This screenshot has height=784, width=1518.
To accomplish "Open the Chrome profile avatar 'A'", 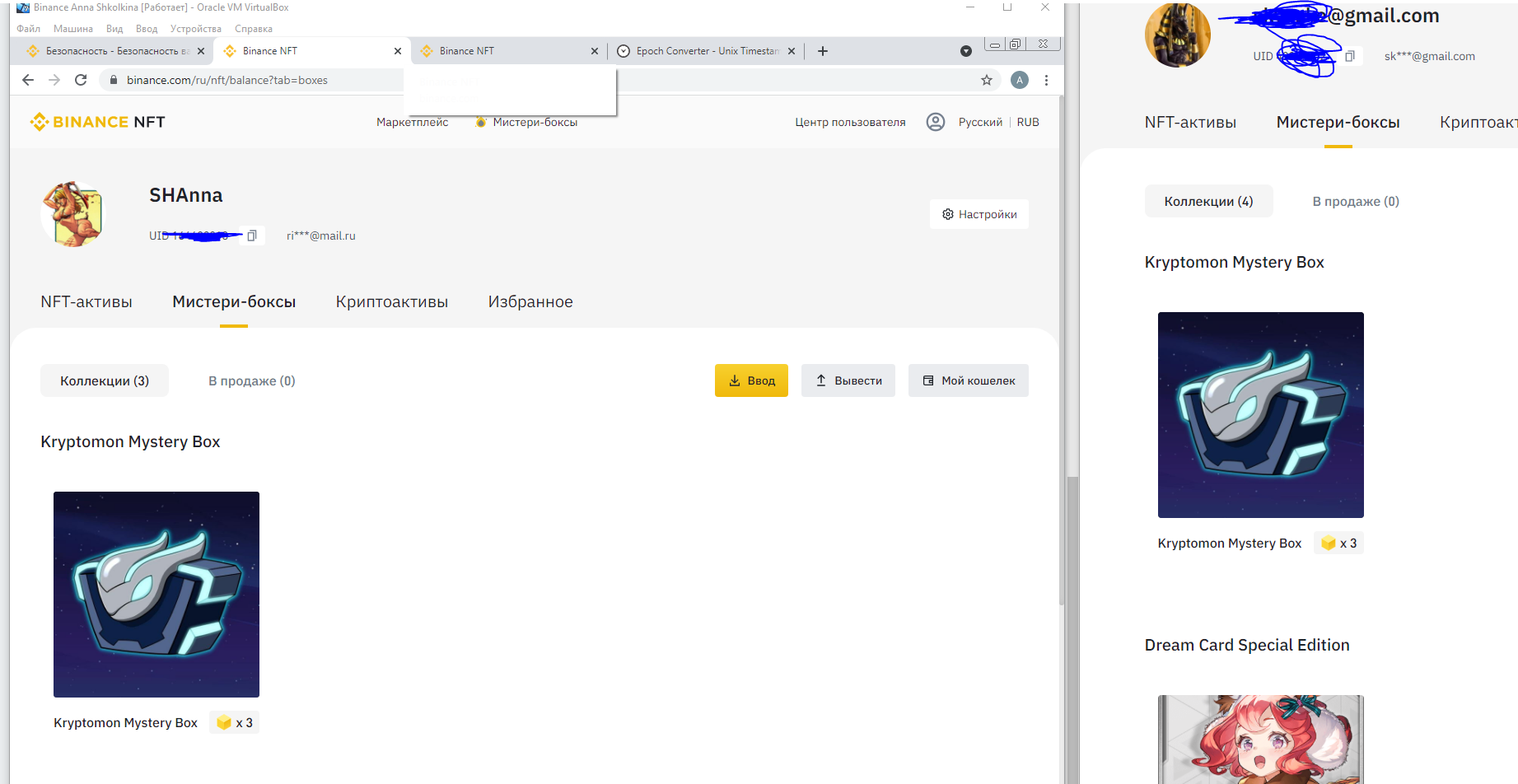I will click(1020, 80).
